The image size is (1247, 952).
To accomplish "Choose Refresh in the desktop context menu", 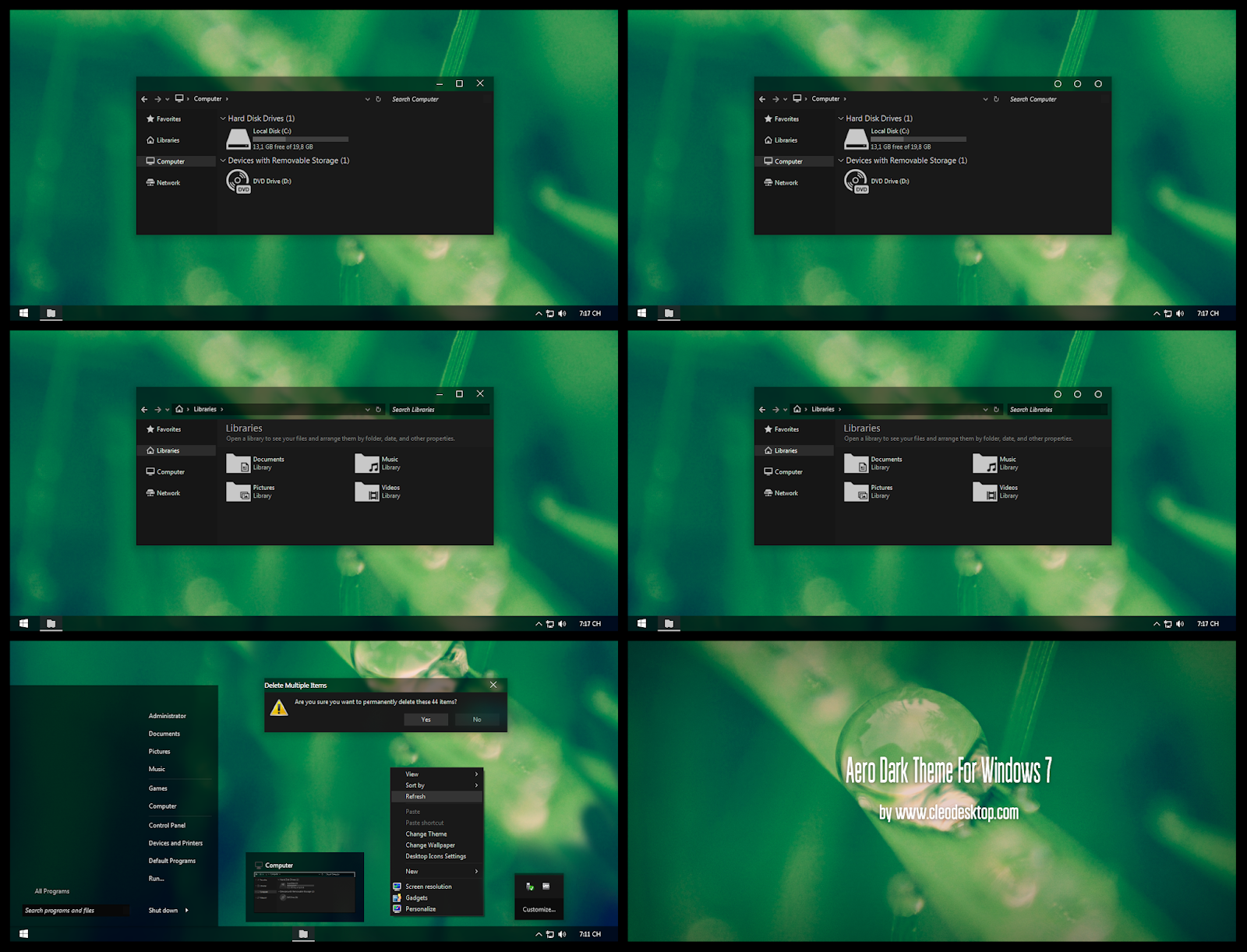I will point(437,797).
